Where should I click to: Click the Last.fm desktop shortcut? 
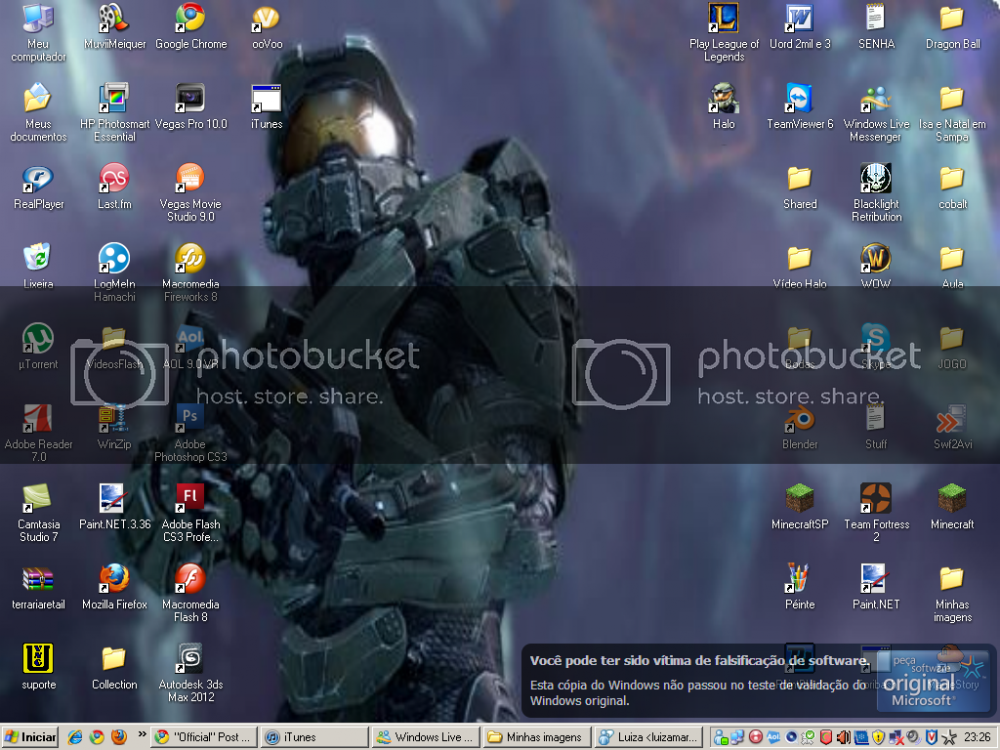[x=115, y=187]
